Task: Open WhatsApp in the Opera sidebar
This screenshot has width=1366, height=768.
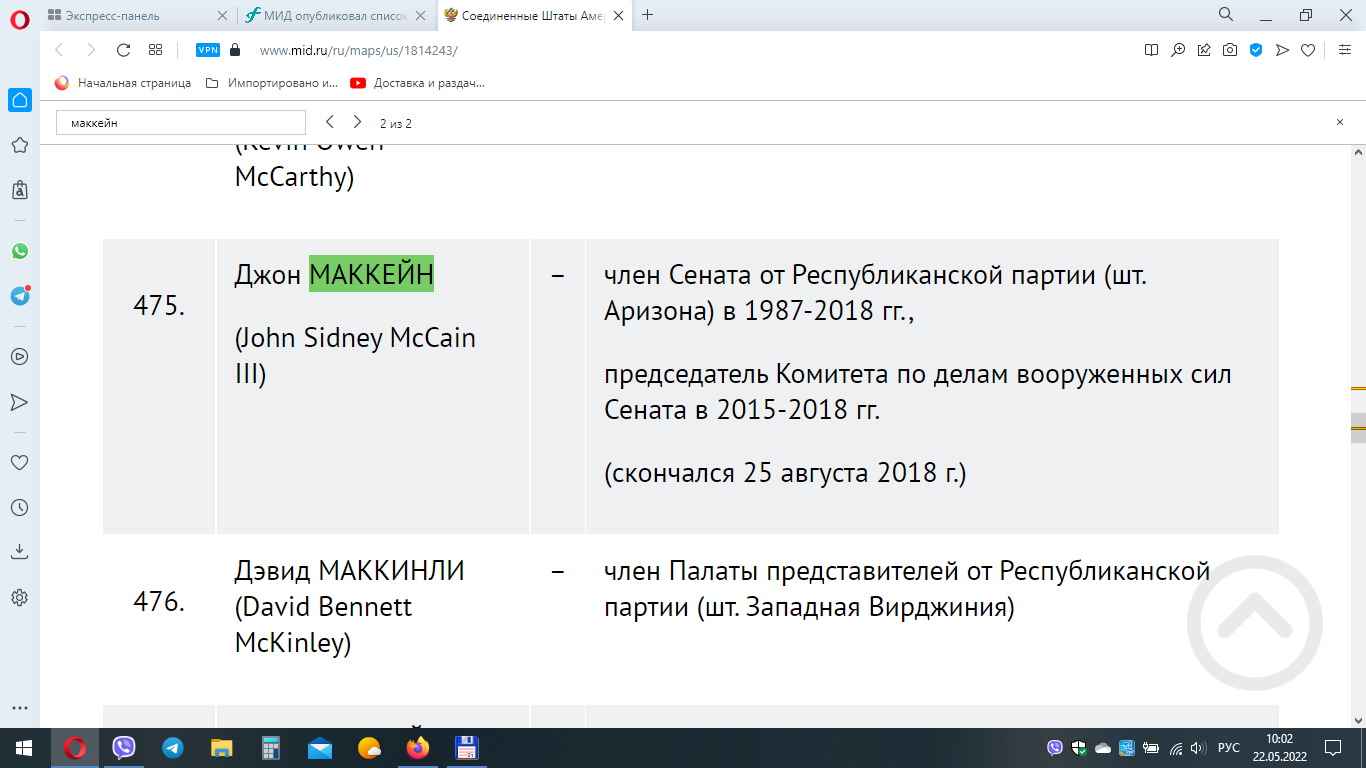Action: pos(19,251)
